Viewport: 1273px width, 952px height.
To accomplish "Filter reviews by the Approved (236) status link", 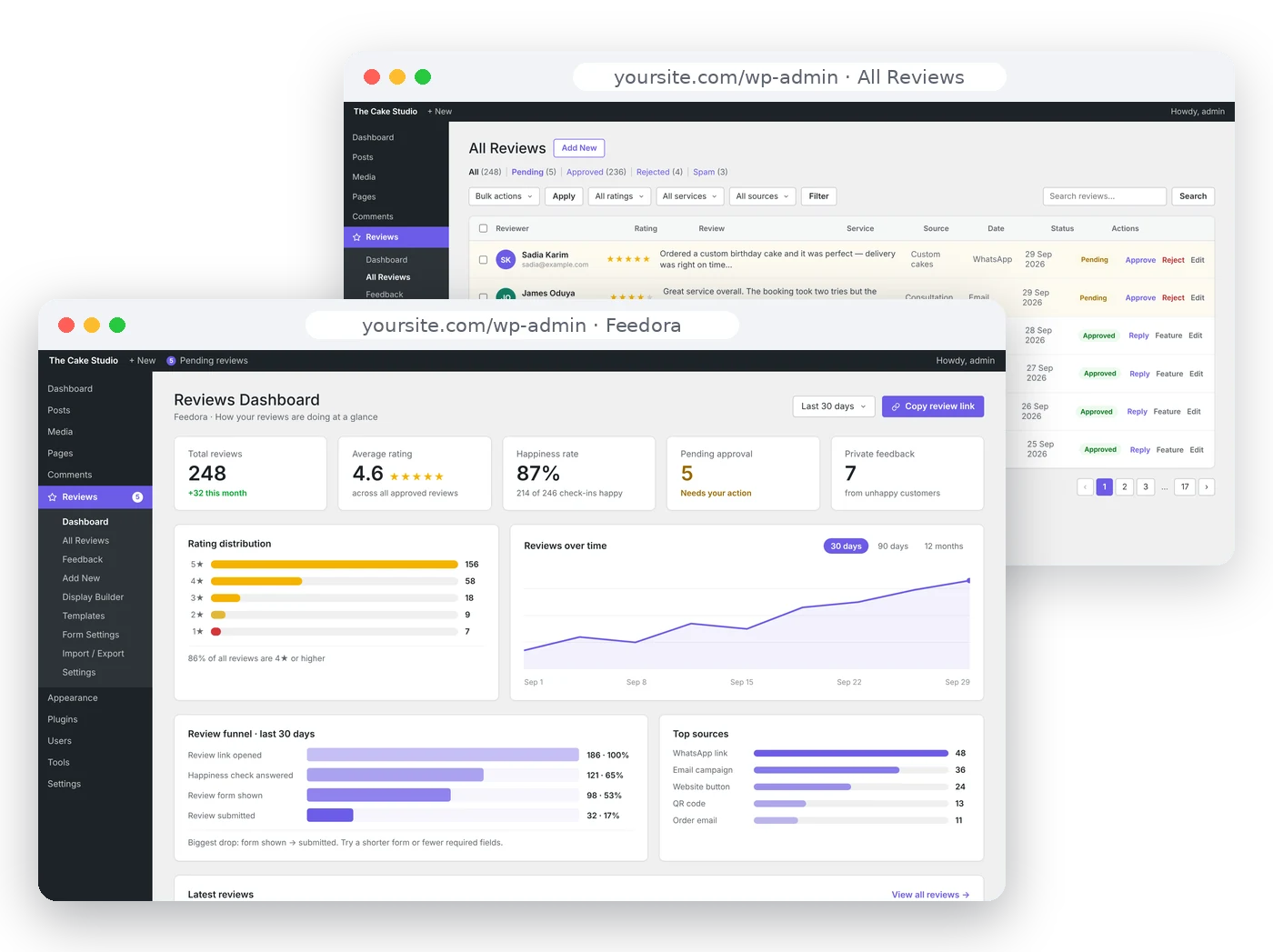I will click(x=596, y=172).
